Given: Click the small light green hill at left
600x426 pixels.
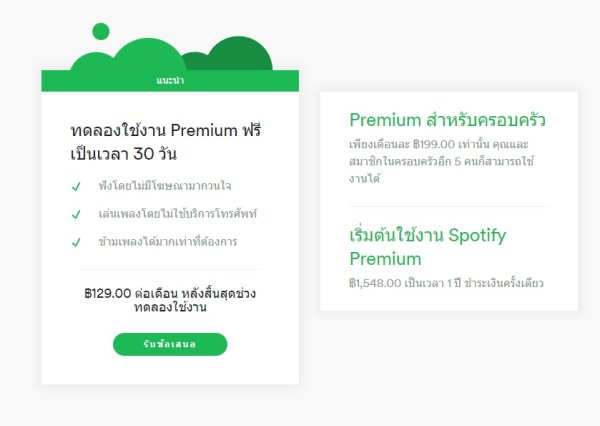Looking at the screenshot, I should [92, 62].
